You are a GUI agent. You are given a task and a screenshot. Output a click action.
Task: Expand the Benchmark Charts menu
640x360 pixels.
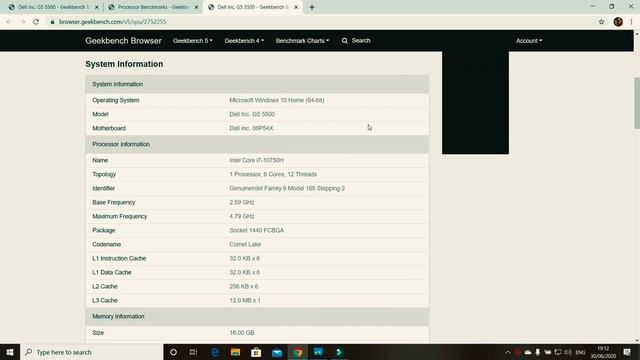tap(302, 41)
